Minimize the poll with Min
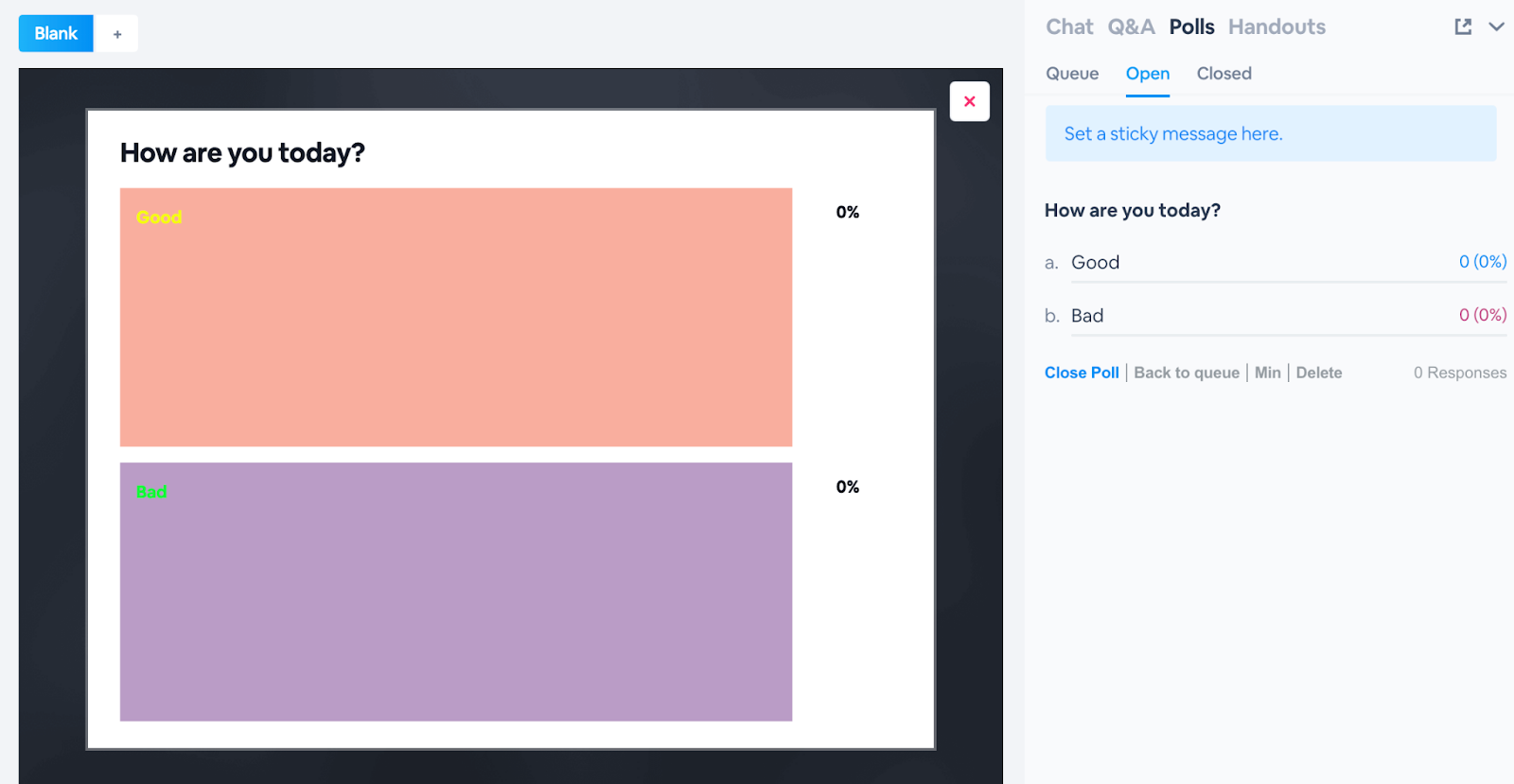The width and height of the screenshot is (1514, 784). [1267, 373]
